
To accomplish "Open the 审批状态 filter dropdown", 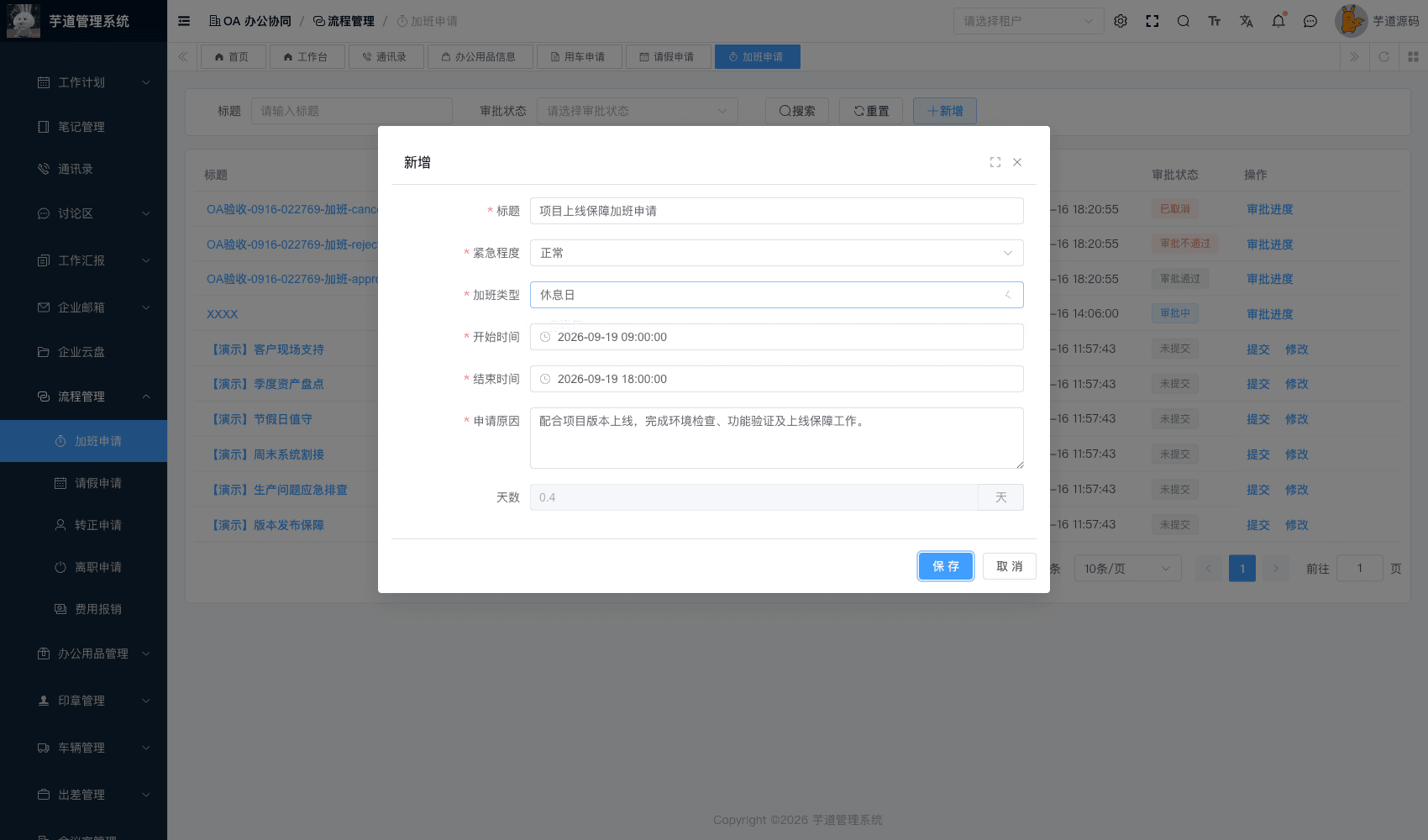I will coord(638,111).
